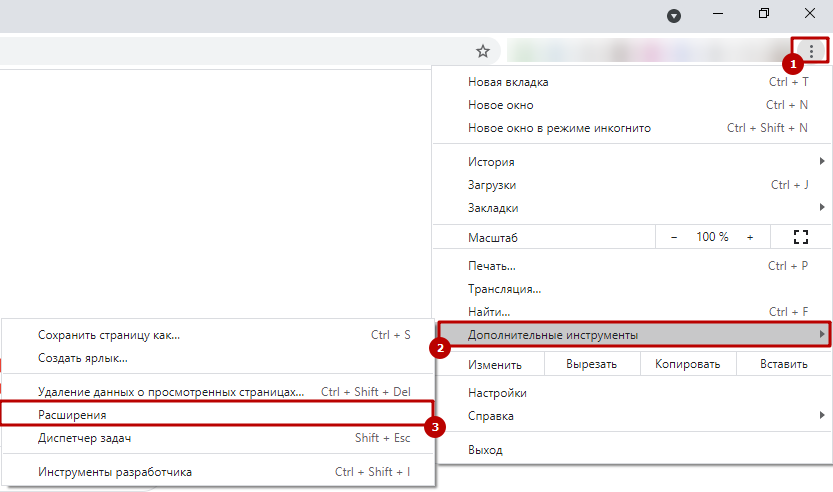
Task: Toggle fullscreen mode icon next to zoom
Action: tap(799, 237)
